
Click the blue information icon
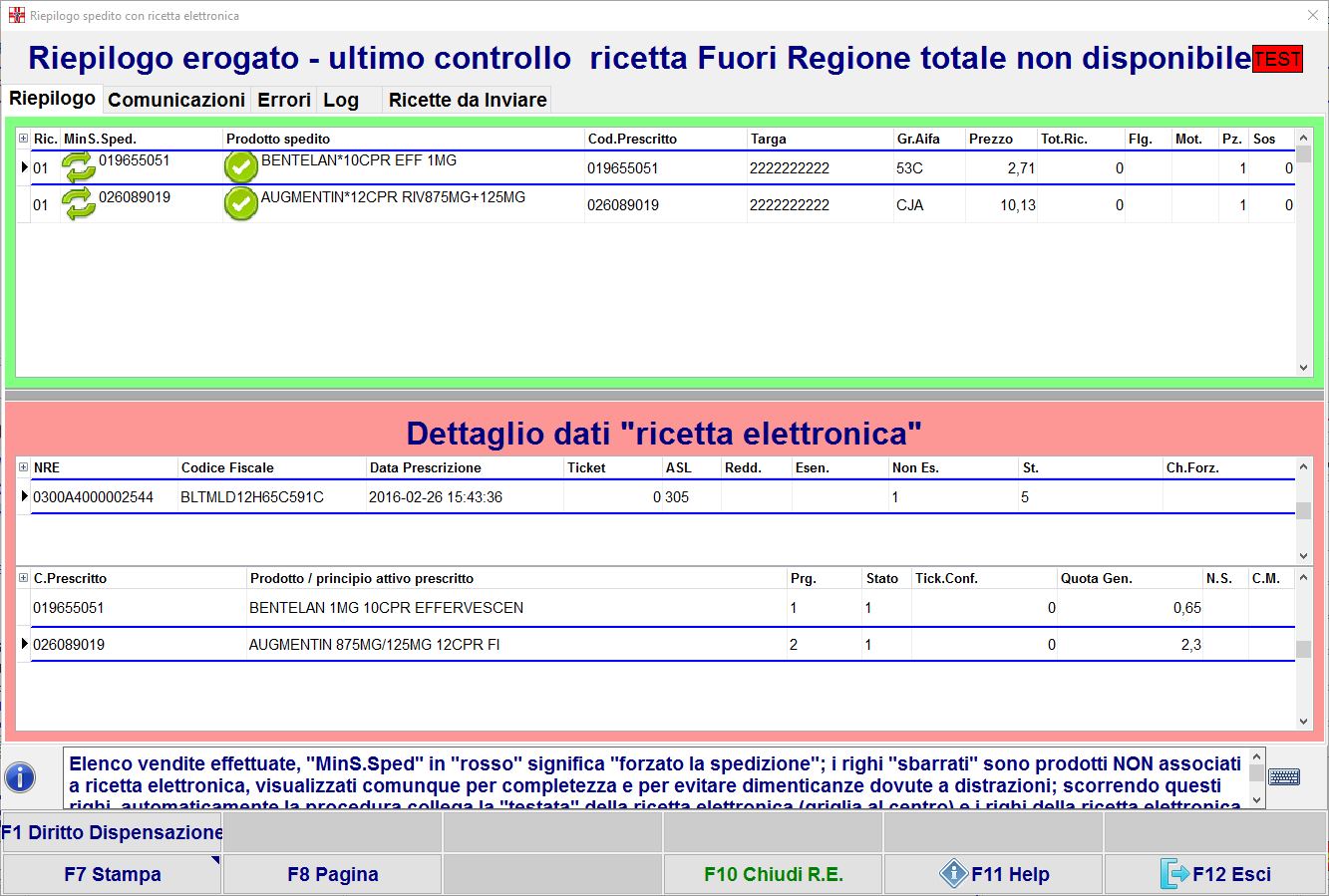tap(20, 777)
